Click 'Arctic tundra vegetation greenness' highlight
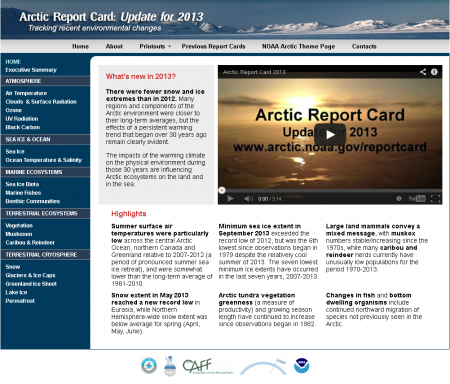This screenshot has height=384, width=450. [x=267, y=310]
